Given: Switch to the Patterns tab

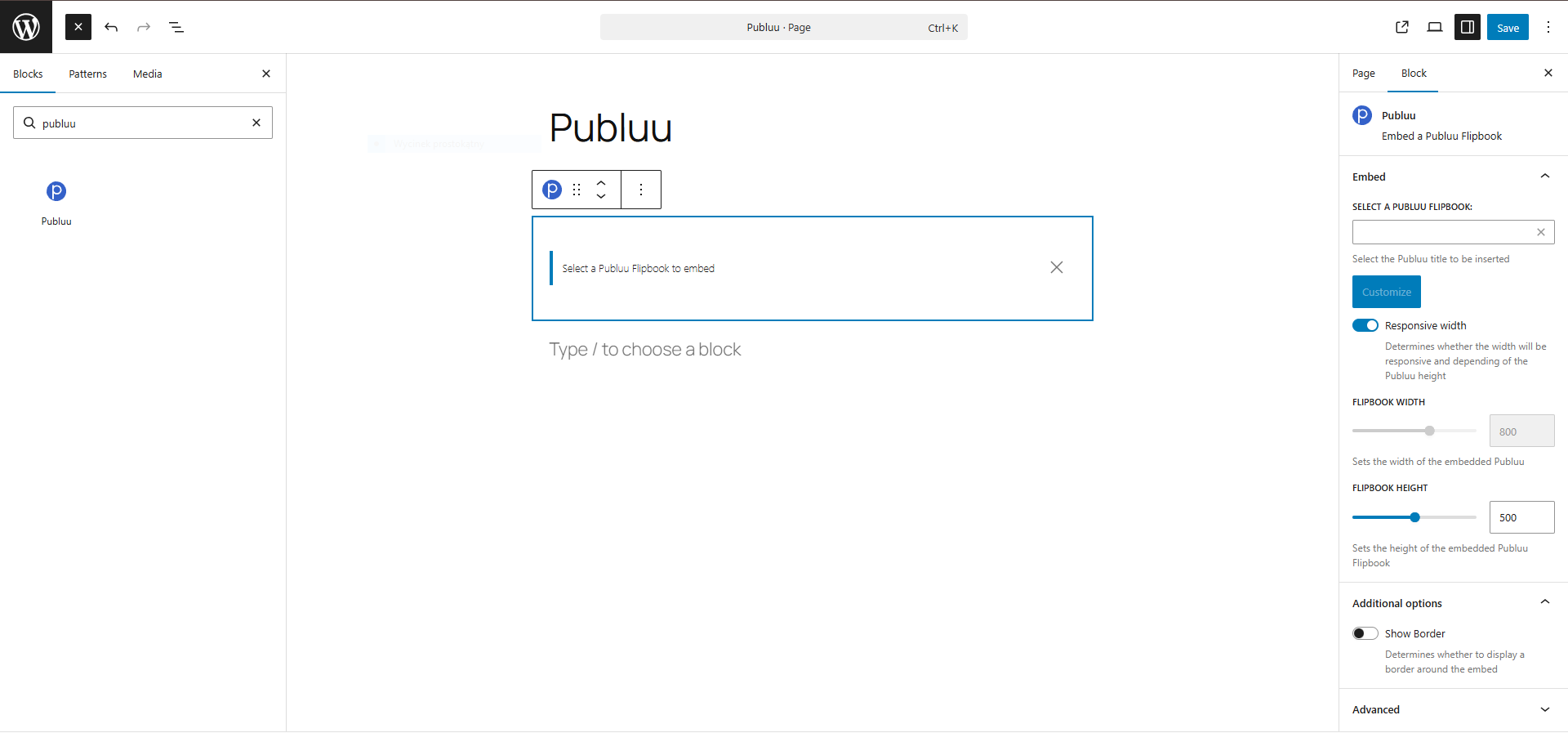Looking at the screenshot, I should pyautogui.click(x=88, y=74).
